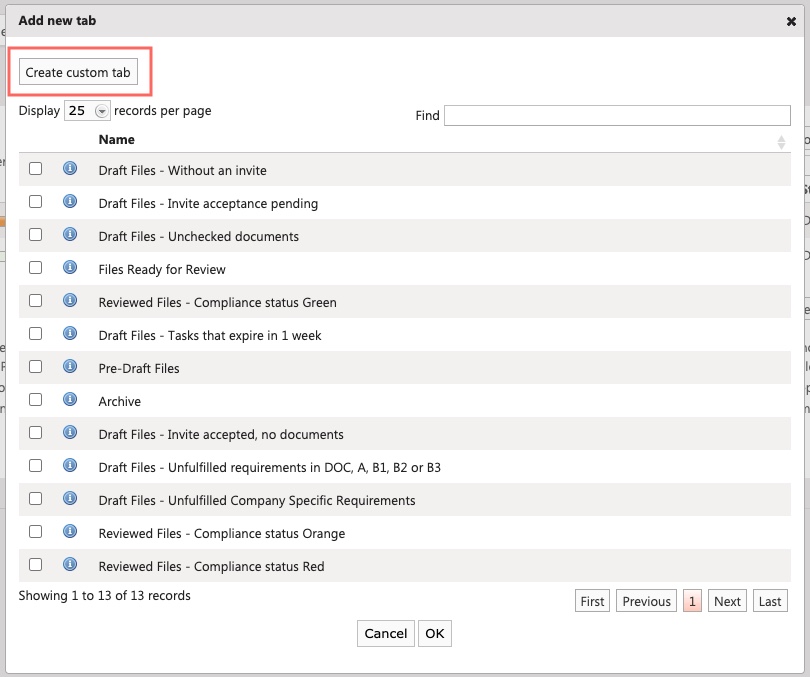This screenshot has width=810, height=677.
Task: Jump to Last page
Action: 770,601
